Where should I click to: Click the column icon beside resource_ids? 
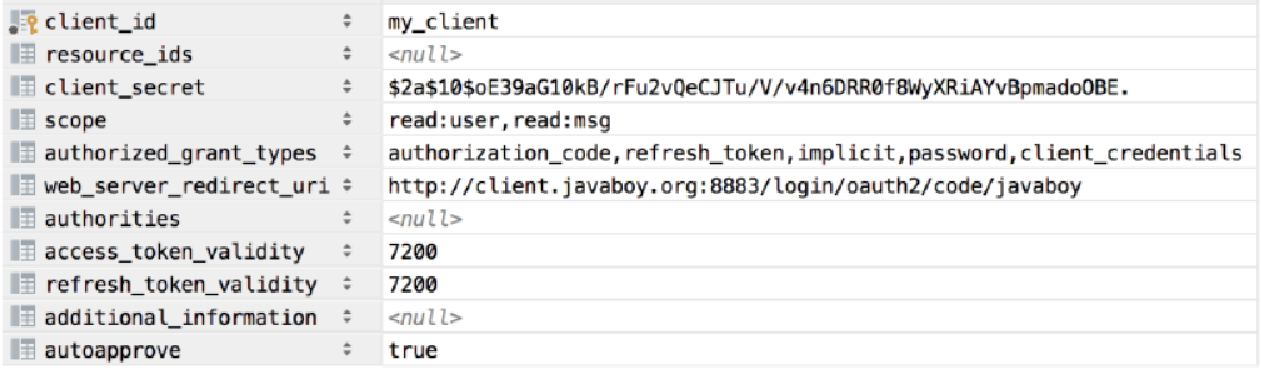pyautogui.click(x=21, y=54)
